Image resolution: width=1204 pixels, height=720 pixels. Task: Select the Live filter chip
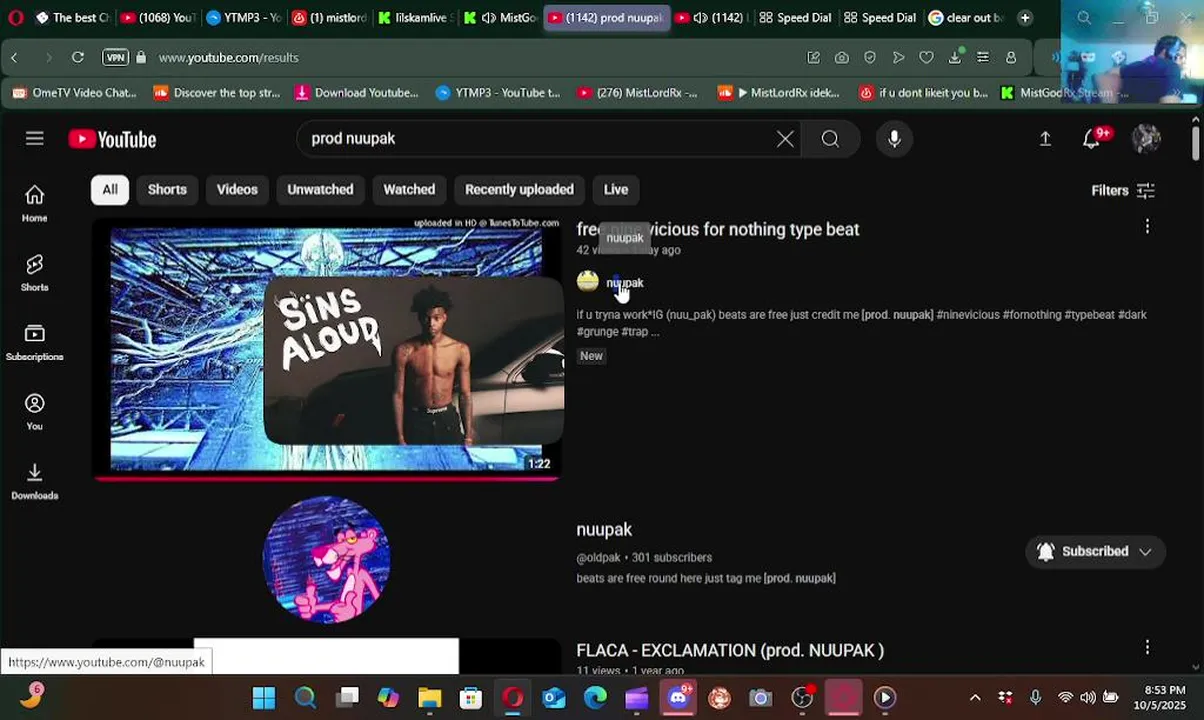[616, 189]
